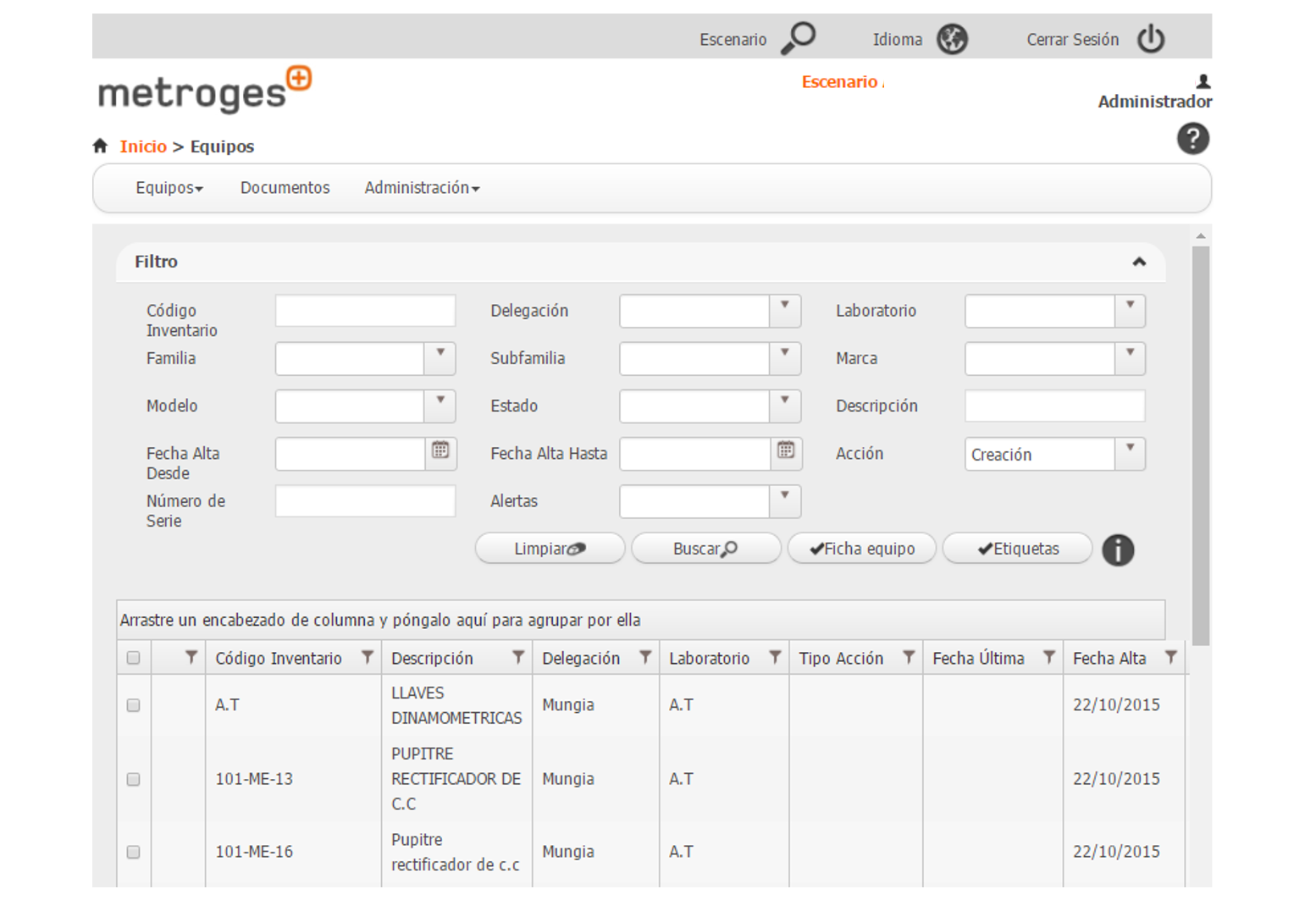Open the Fecha Alta Hasta calendar picker
The width and height of the screenshot is (1316, 900).
click(786, 451)
